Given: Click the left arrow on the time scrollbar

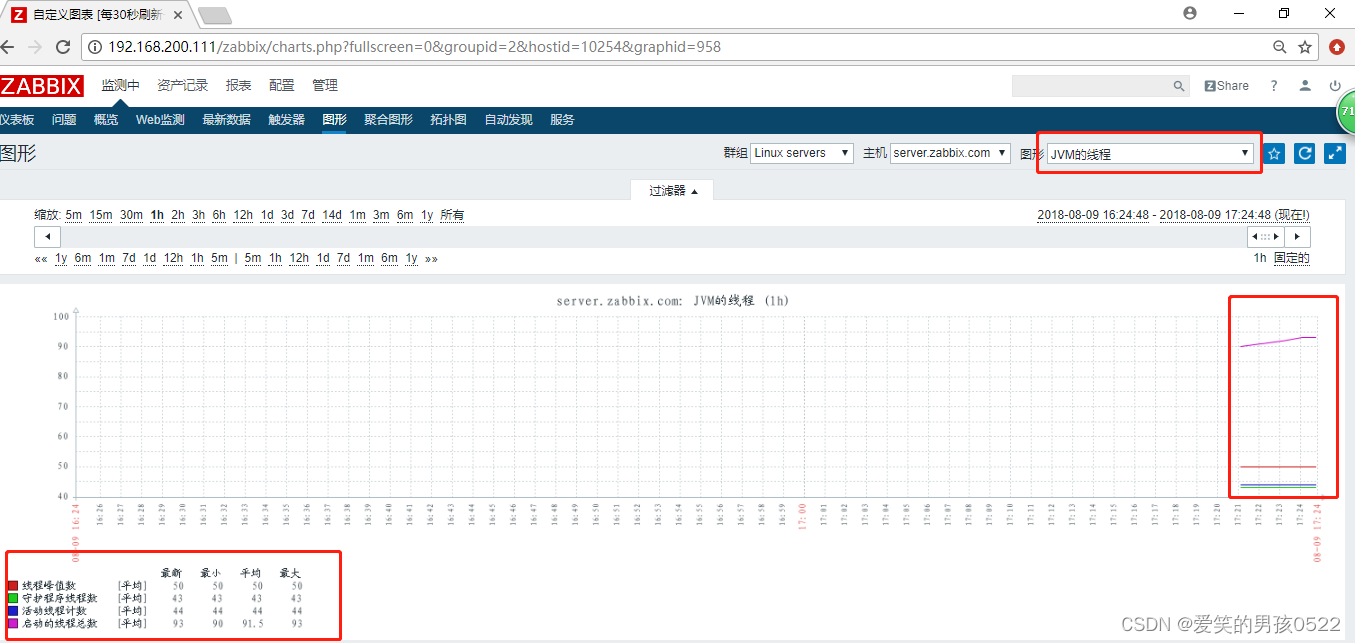Looking at the screenshot, I should coord(47,236).
